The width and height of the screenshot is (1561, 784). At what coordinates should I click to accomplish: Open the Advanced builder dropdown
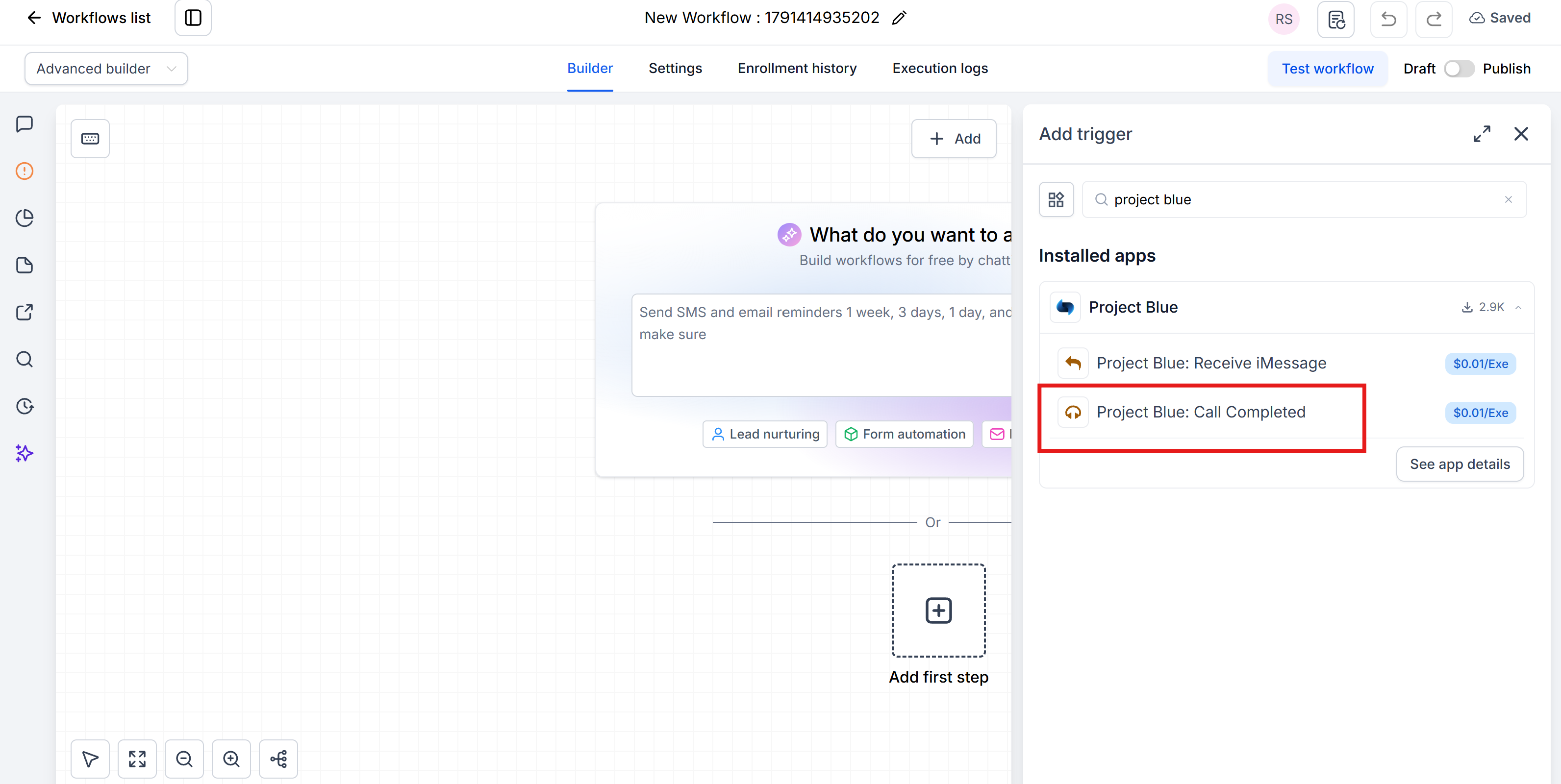(x=106, y=69)
